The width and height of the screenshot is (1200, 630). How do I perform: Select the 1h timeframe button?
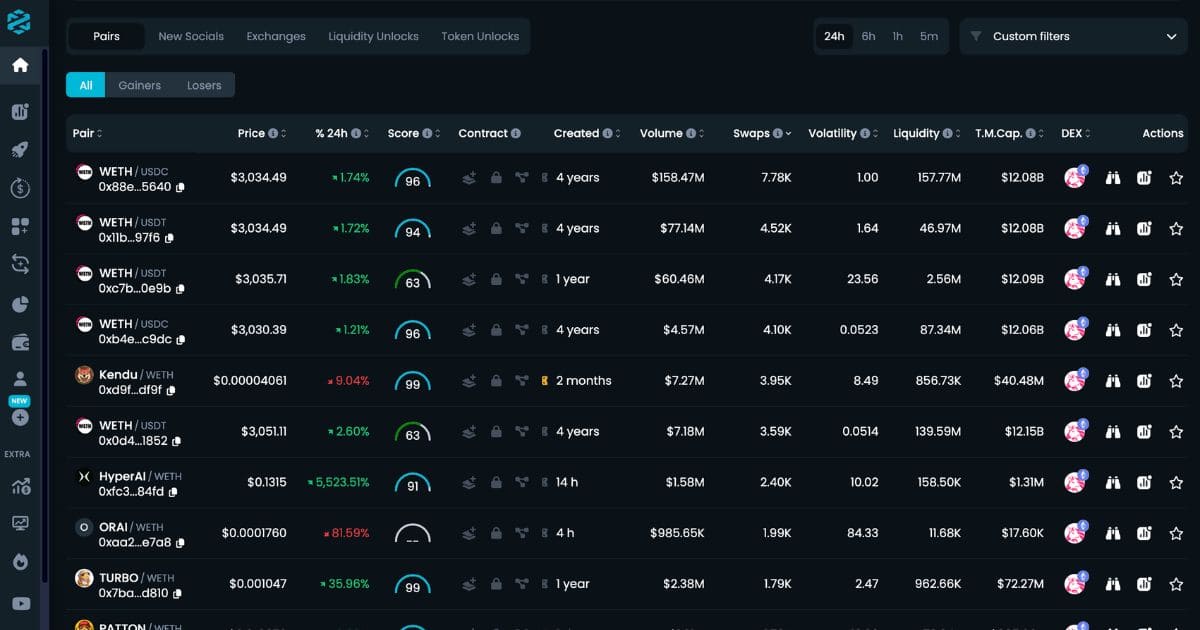coord(897,36)
